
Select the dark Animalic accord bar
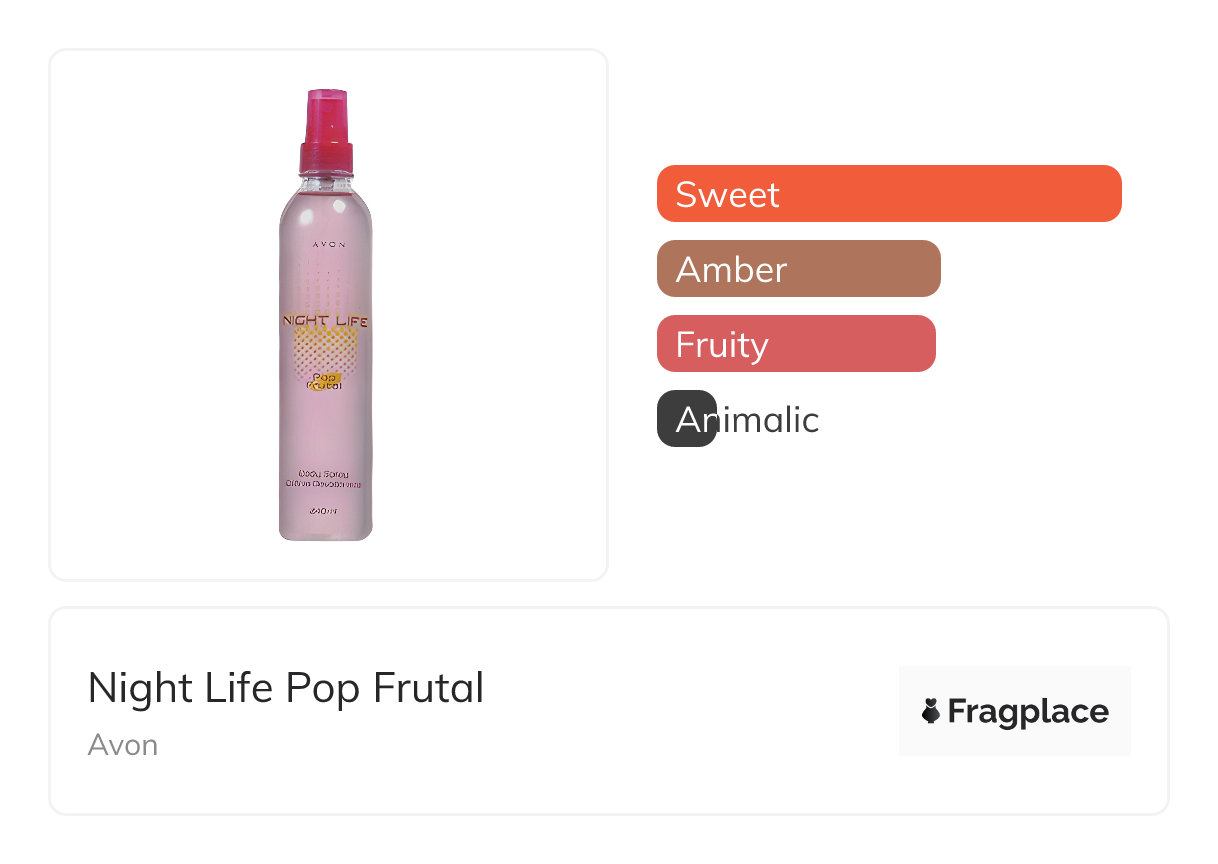click(686, 419)
